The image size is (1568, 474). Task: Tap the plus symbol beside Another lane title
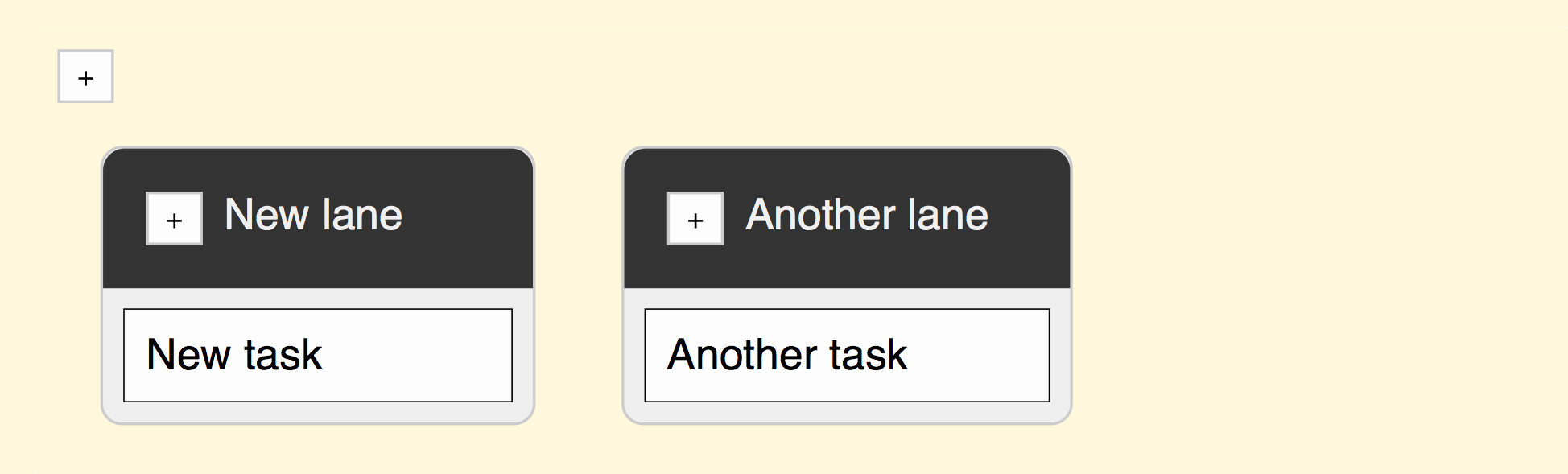coord(694,218)
